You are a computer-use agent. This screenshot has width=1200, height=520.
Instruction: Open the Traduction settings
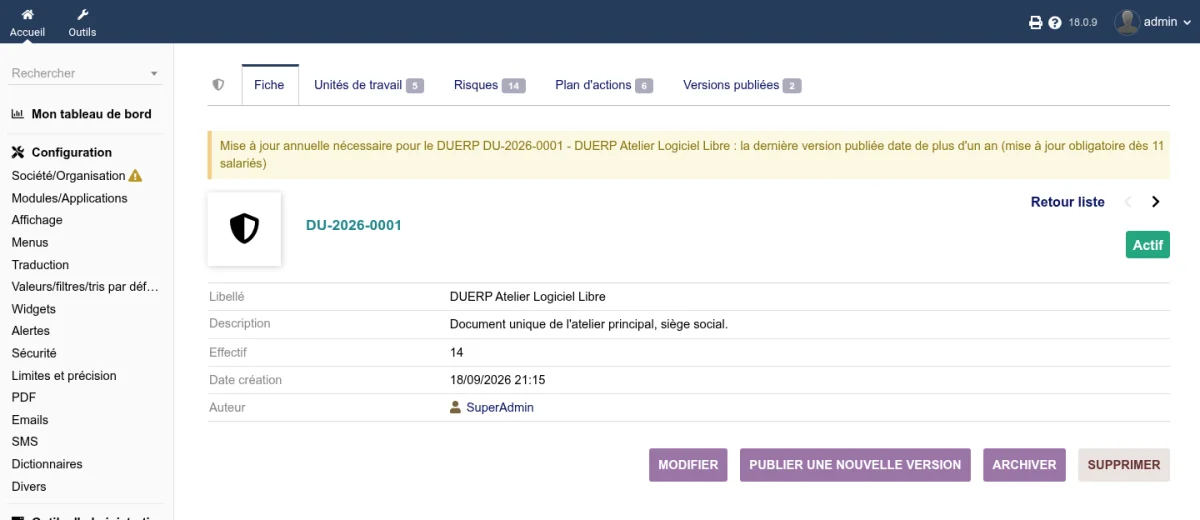tap(40, 265)
